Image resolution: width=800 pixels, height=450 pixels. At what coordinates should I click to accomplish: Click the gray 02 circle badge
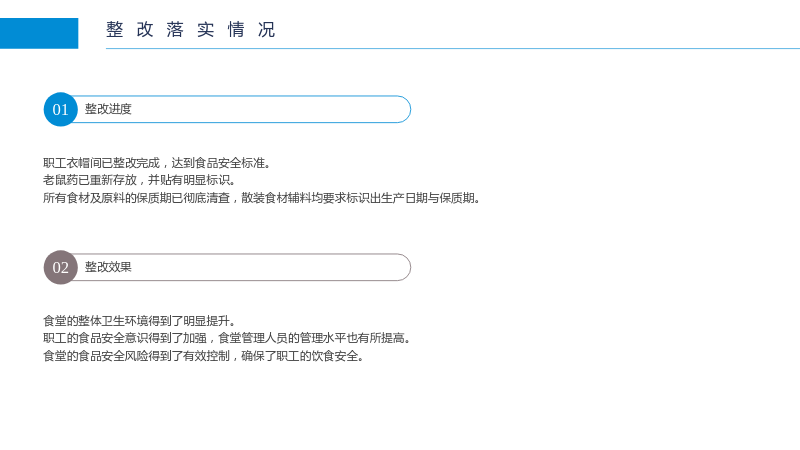click(60, 267)
